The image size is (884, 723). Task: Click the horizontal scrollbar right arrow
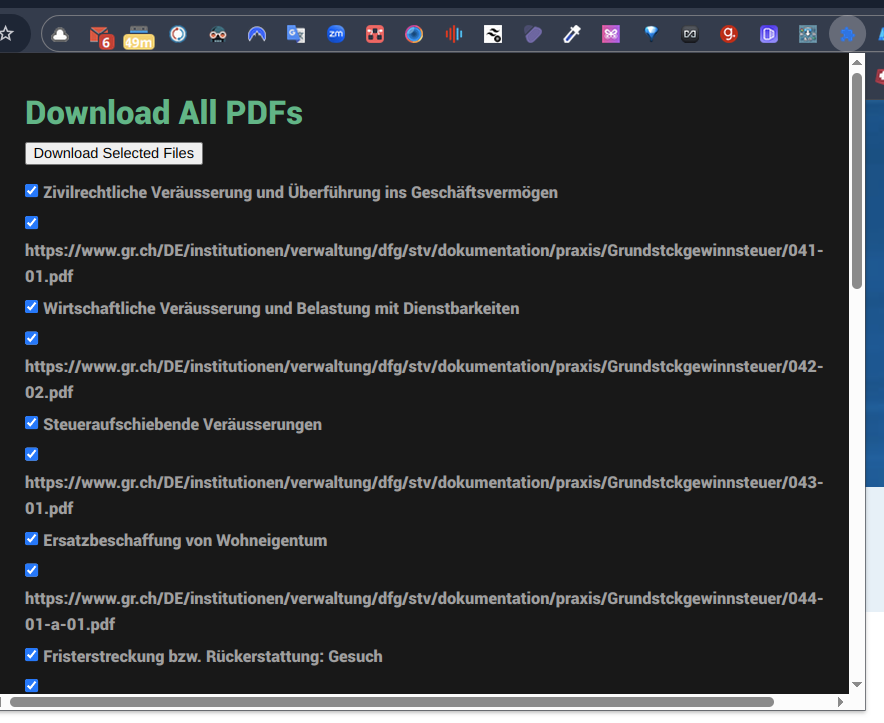(x=841, y=702)
